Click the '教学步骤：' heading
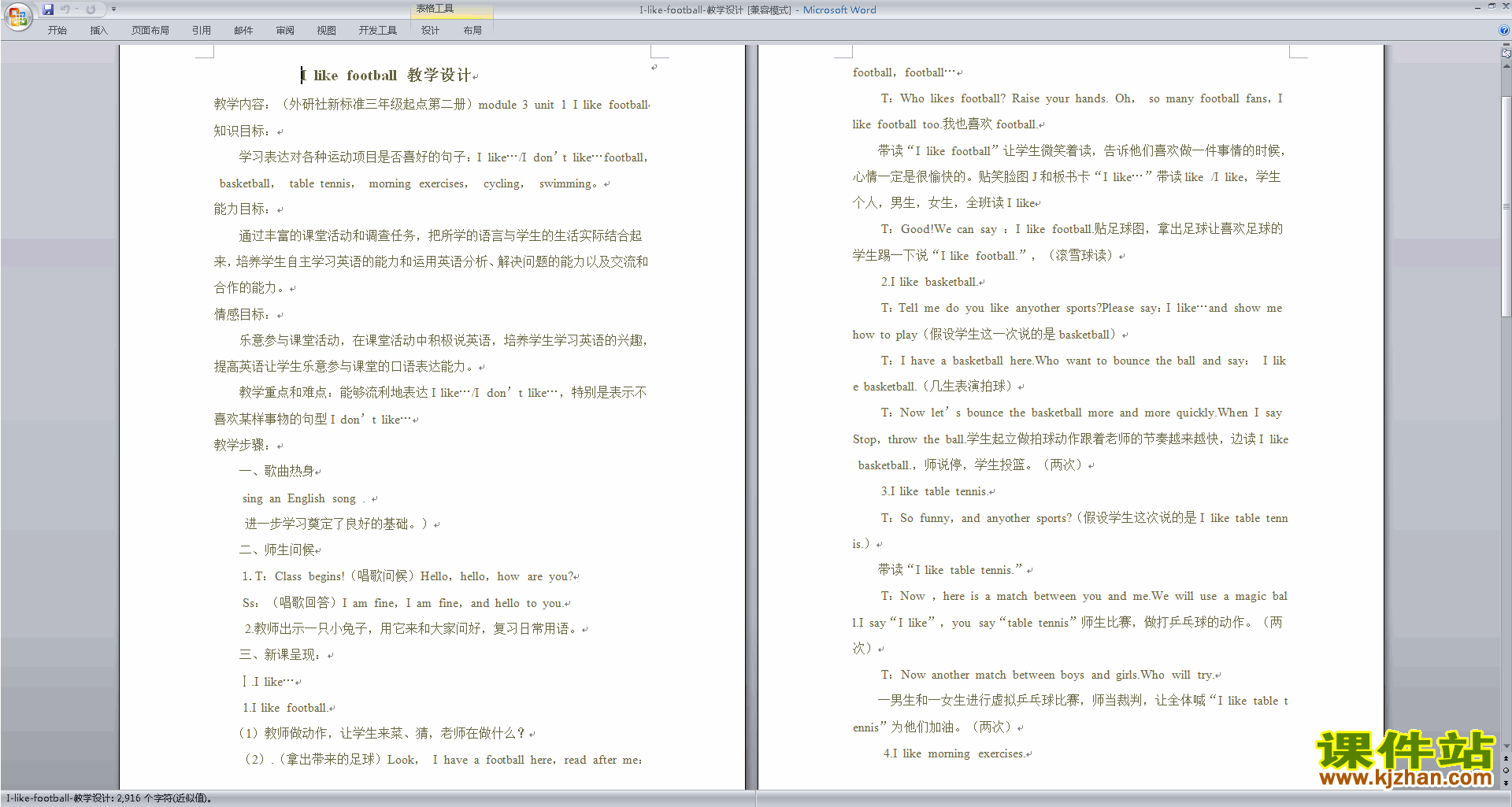The image size is (1512, 807). tap(243, 445)
